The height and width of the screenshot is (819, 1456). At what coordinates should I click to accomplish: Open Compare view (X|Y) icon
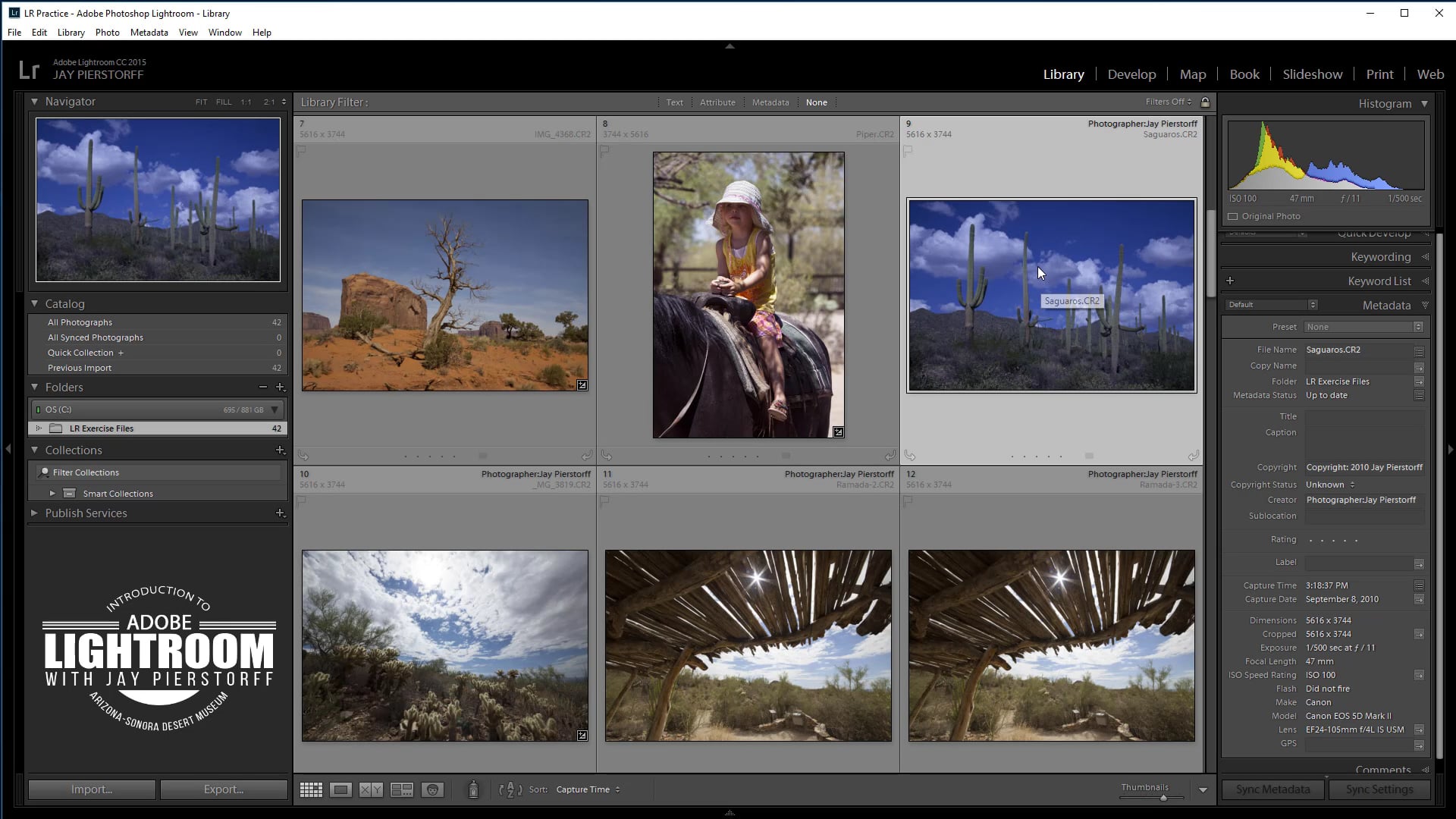tap(371, 789)
